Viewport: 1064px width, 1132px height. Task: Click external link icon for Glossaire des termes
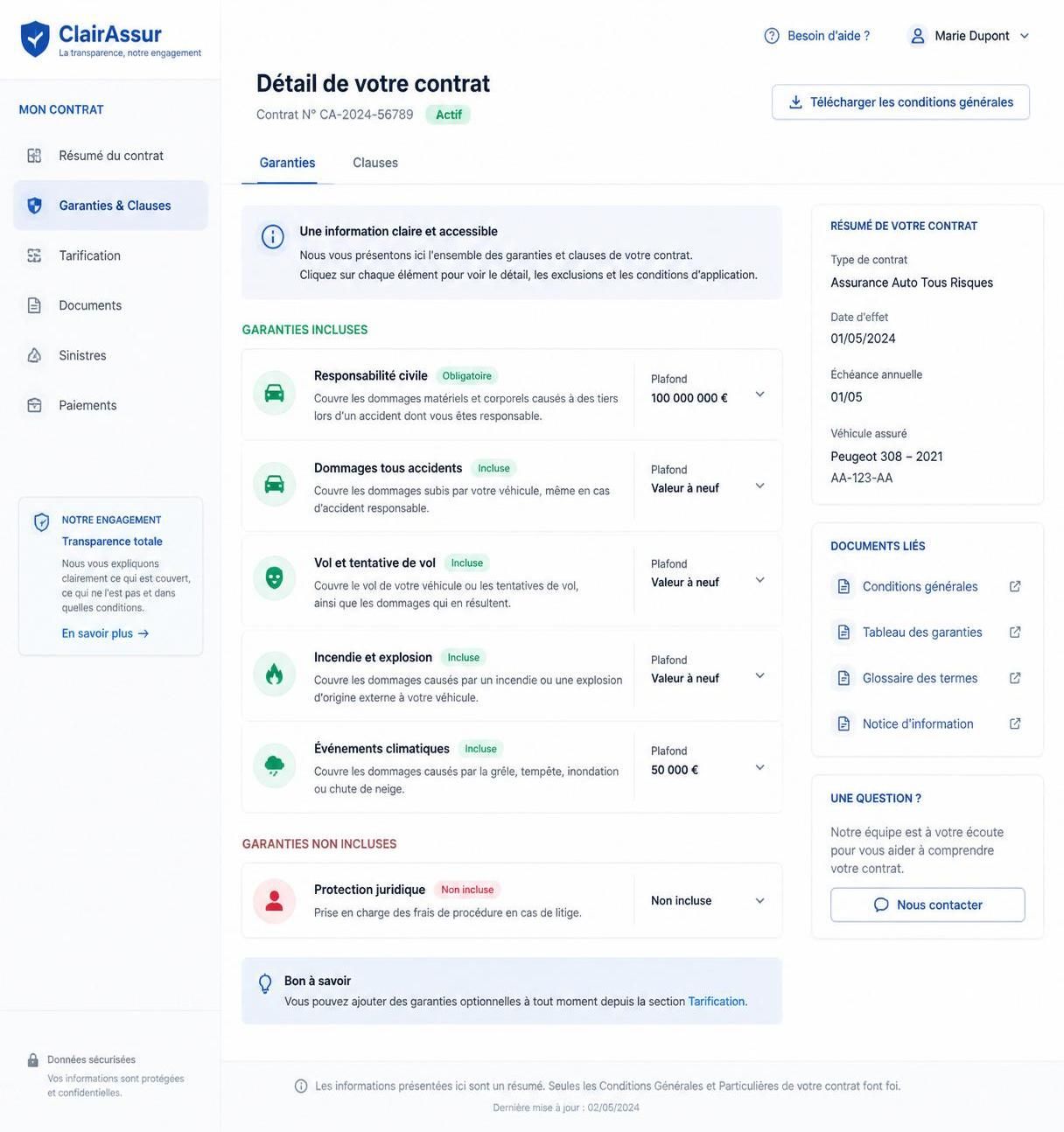[1015, 678]
